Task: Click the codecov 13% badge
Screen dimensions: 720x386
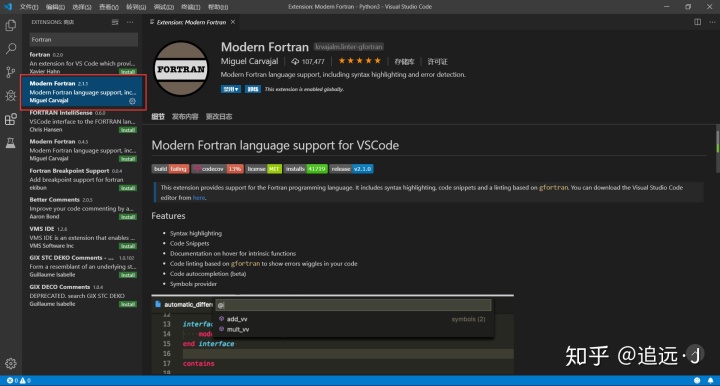Action: [218, 169]
